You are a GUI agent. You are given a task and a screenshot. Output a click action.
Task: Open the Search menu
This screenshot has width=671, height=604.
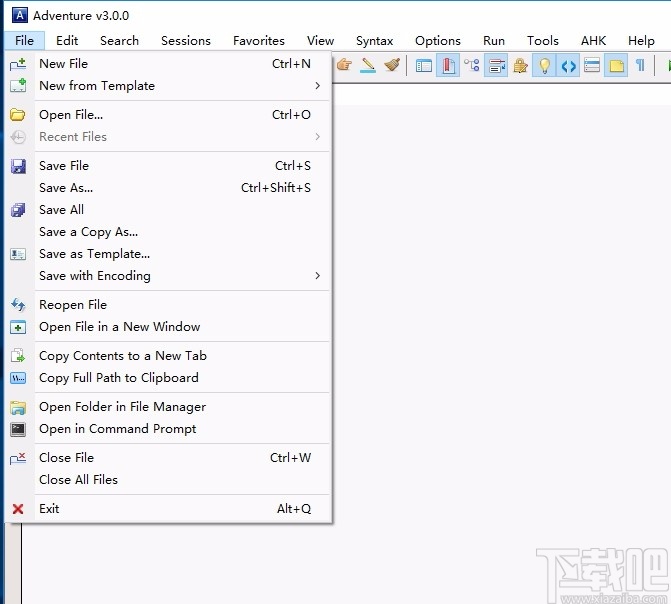coord(119,41)
